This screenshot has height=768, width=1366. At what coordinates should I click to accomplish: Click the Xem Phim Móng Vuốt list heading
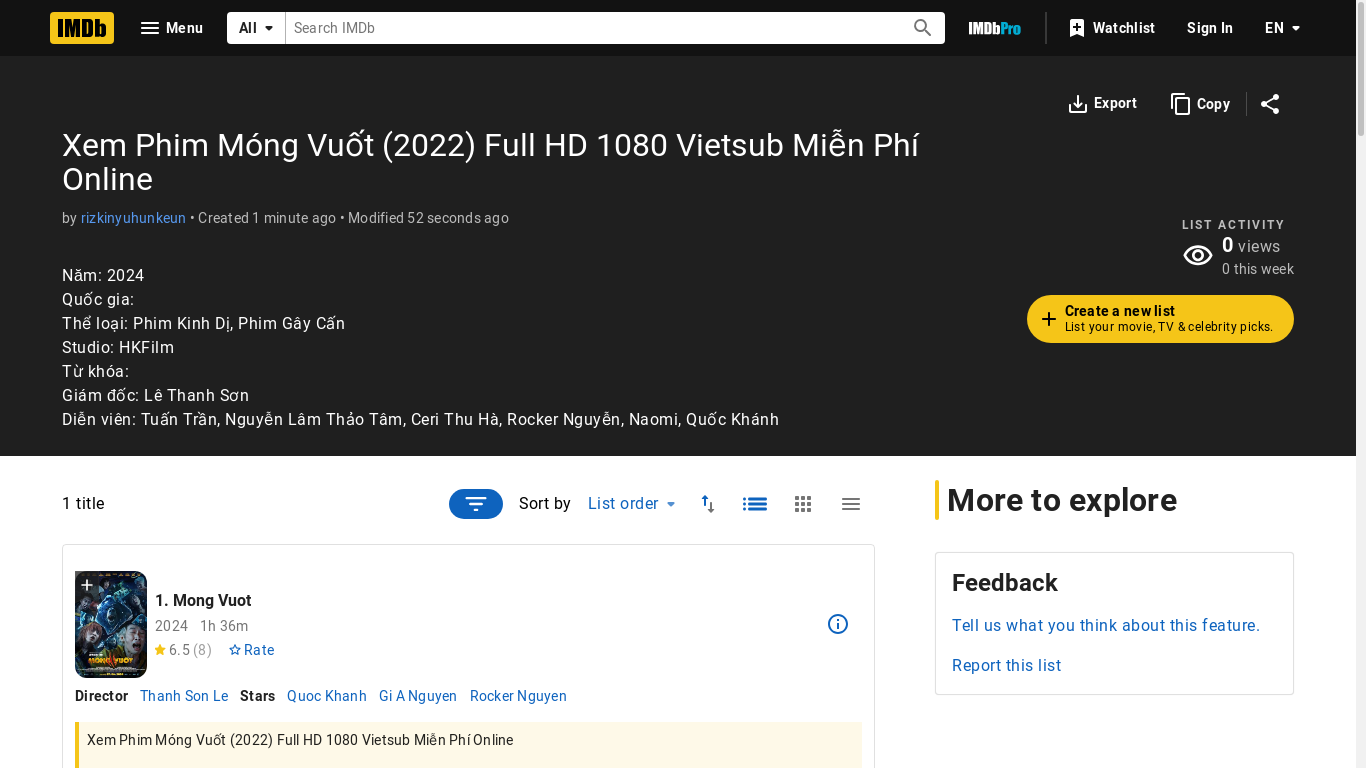[x=490, y=162]
